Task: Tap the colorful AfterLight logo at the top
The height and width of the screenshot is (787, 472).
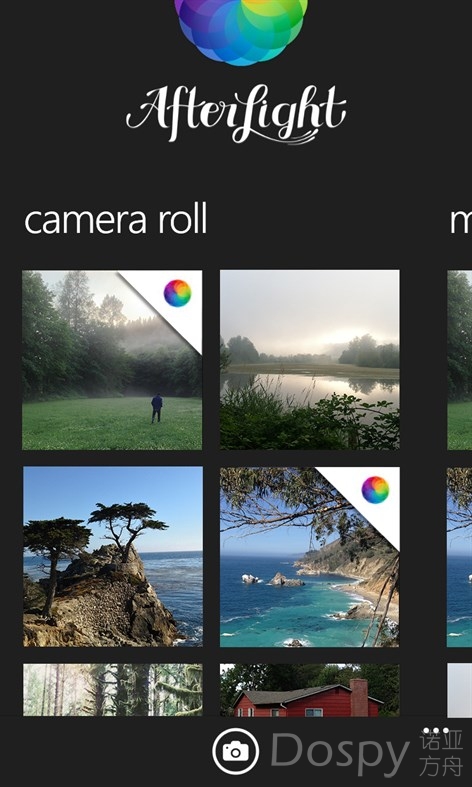Action: (241, 31)
